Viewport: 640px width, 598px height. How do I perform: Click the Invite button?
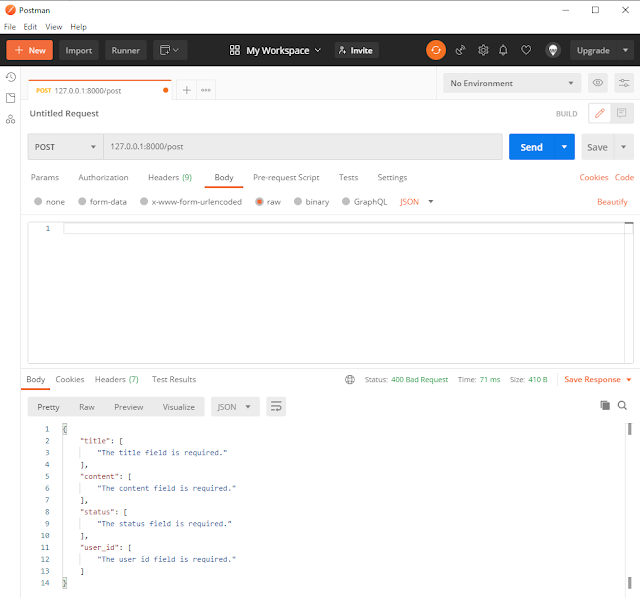click(x=356, y=50)
